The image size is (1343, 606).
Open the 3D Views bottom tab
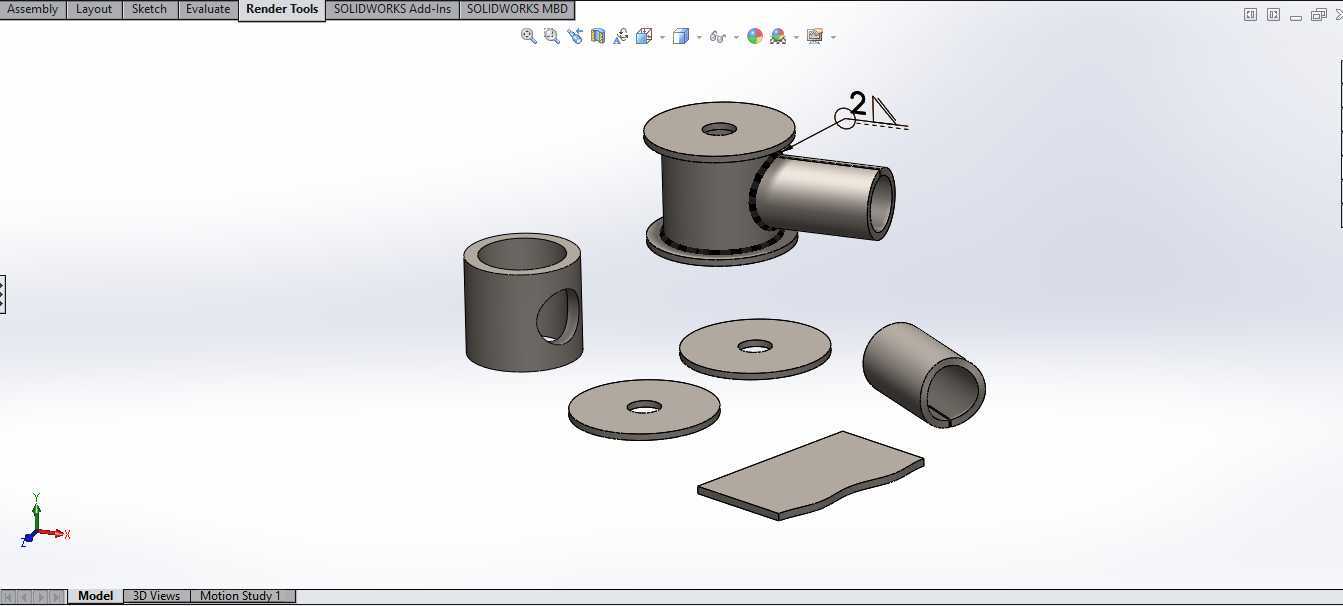(157, 596)
